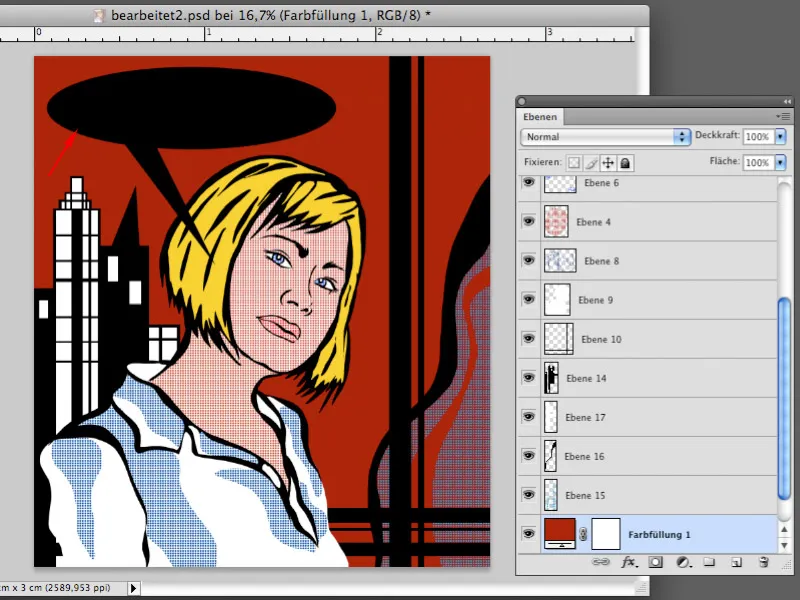Click the Farbfüllung 1 layer name
800x600 pixels.
pyautogui.click(x=659, y=535)
